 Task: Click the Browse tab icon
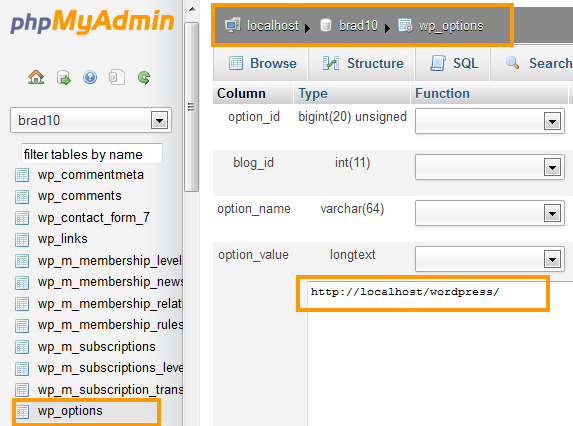point(236,63)
